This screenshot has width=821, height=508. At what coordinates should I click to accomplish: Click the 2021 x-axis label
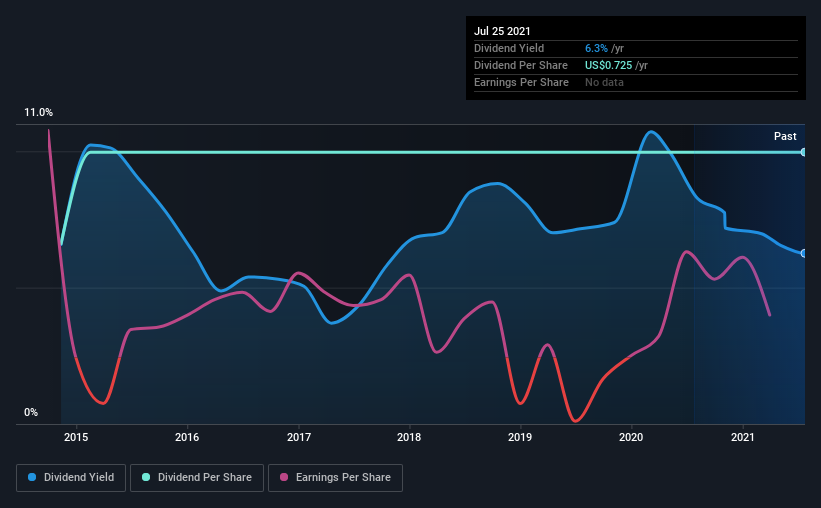(742, 437)
